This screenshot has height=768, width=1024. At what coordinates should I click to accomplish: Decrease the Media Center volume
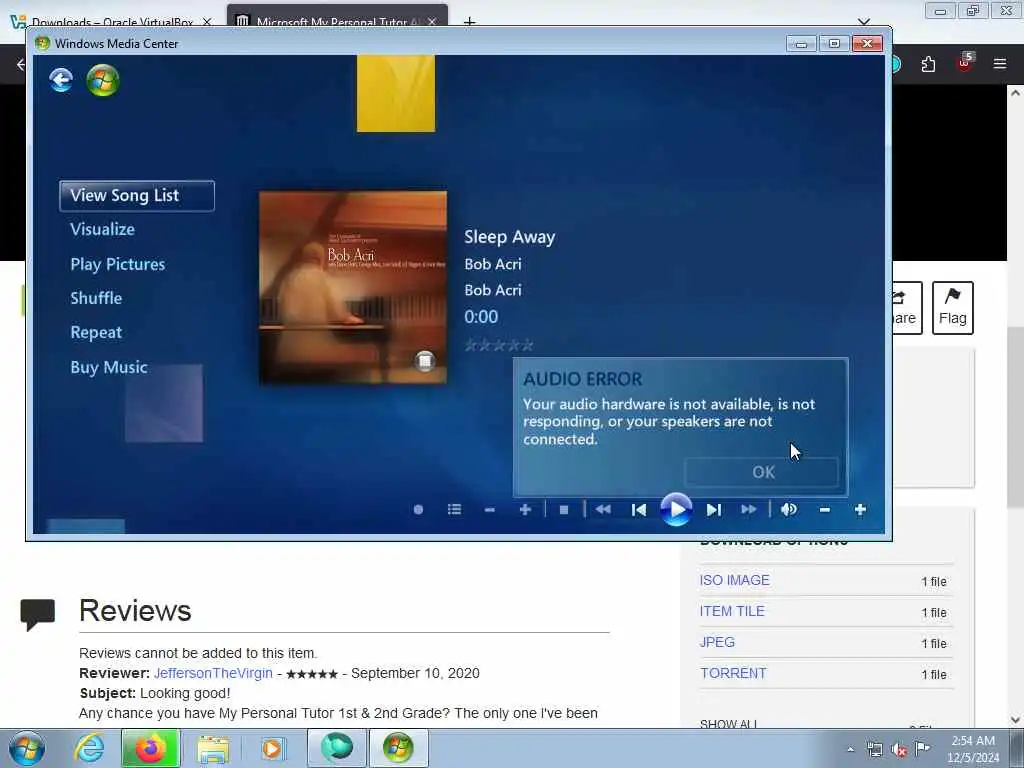pos(825,510)
